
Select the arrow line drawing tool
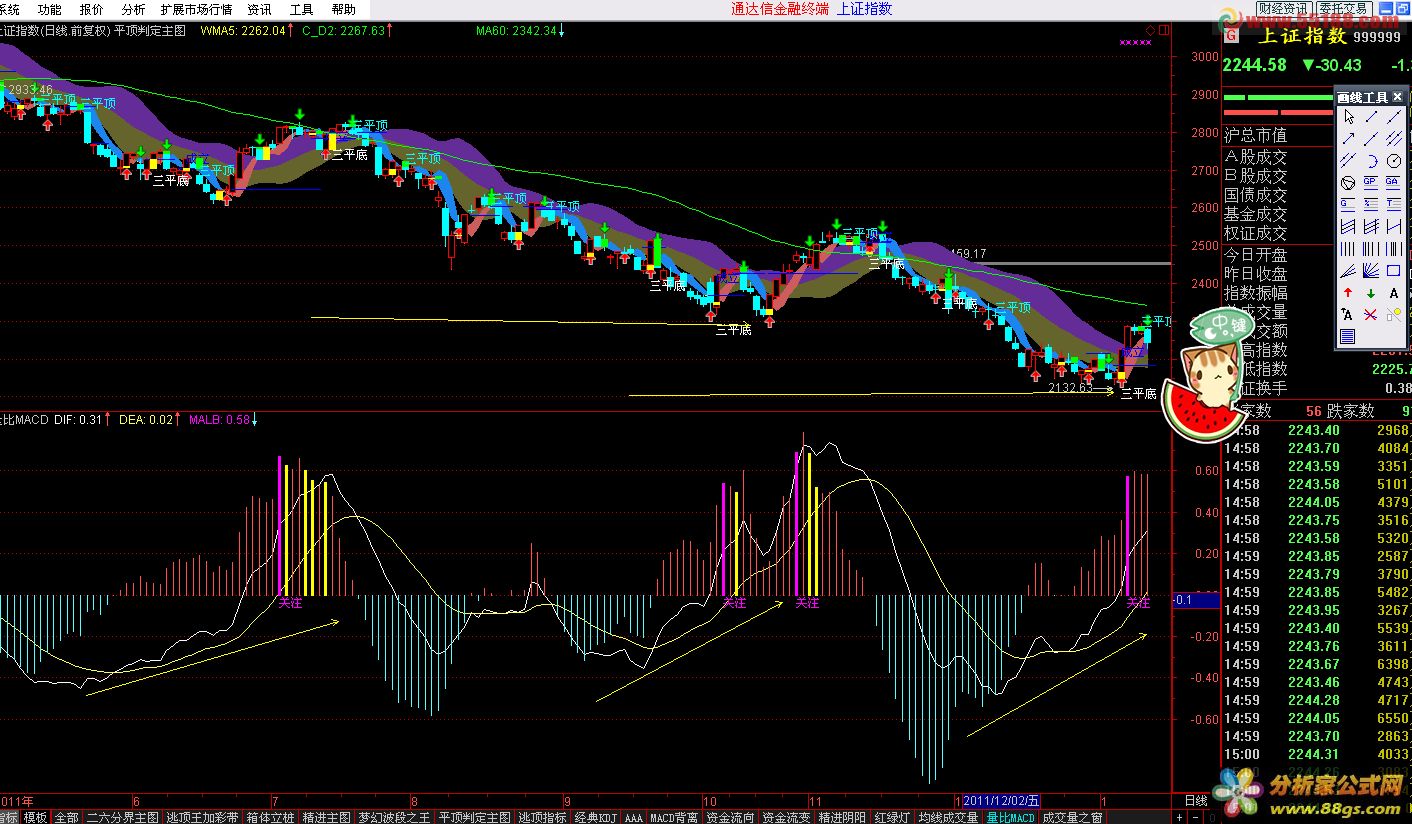point(1348,138)
